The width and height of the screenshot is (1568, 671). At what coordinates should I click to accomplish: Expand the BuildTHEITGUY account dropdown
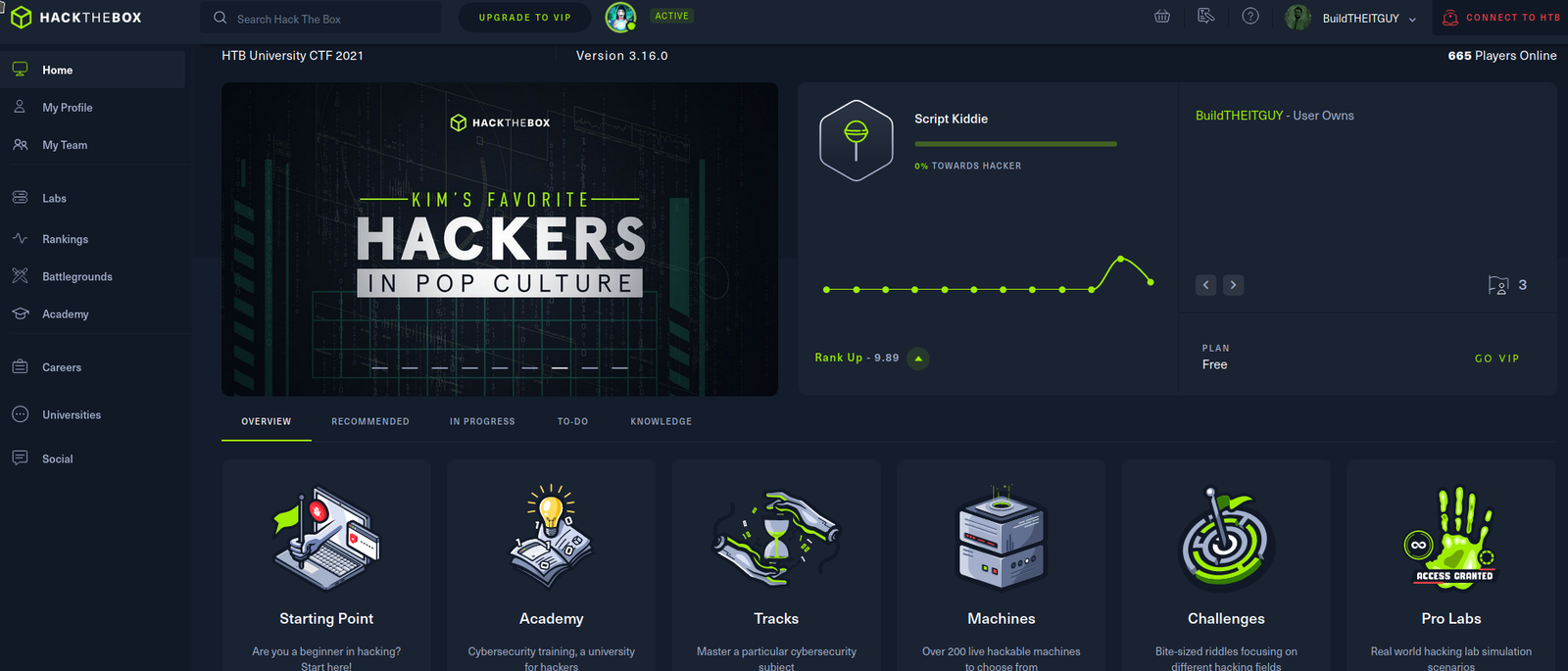(x=1412, y=20)
